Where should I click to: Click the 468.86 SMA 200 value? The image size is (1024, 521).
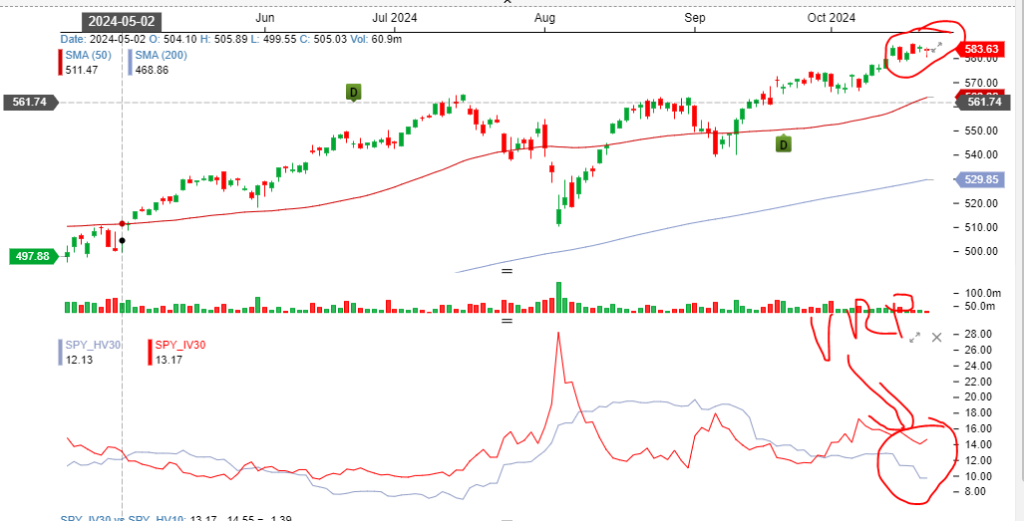point(152,69)
